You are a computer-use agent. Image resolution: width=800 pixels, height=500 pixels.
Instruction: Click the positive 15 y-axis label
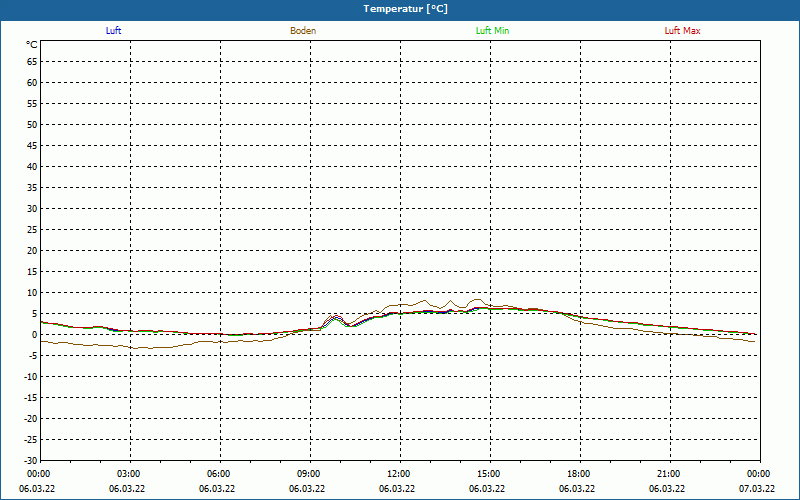[x=32, y=272]
